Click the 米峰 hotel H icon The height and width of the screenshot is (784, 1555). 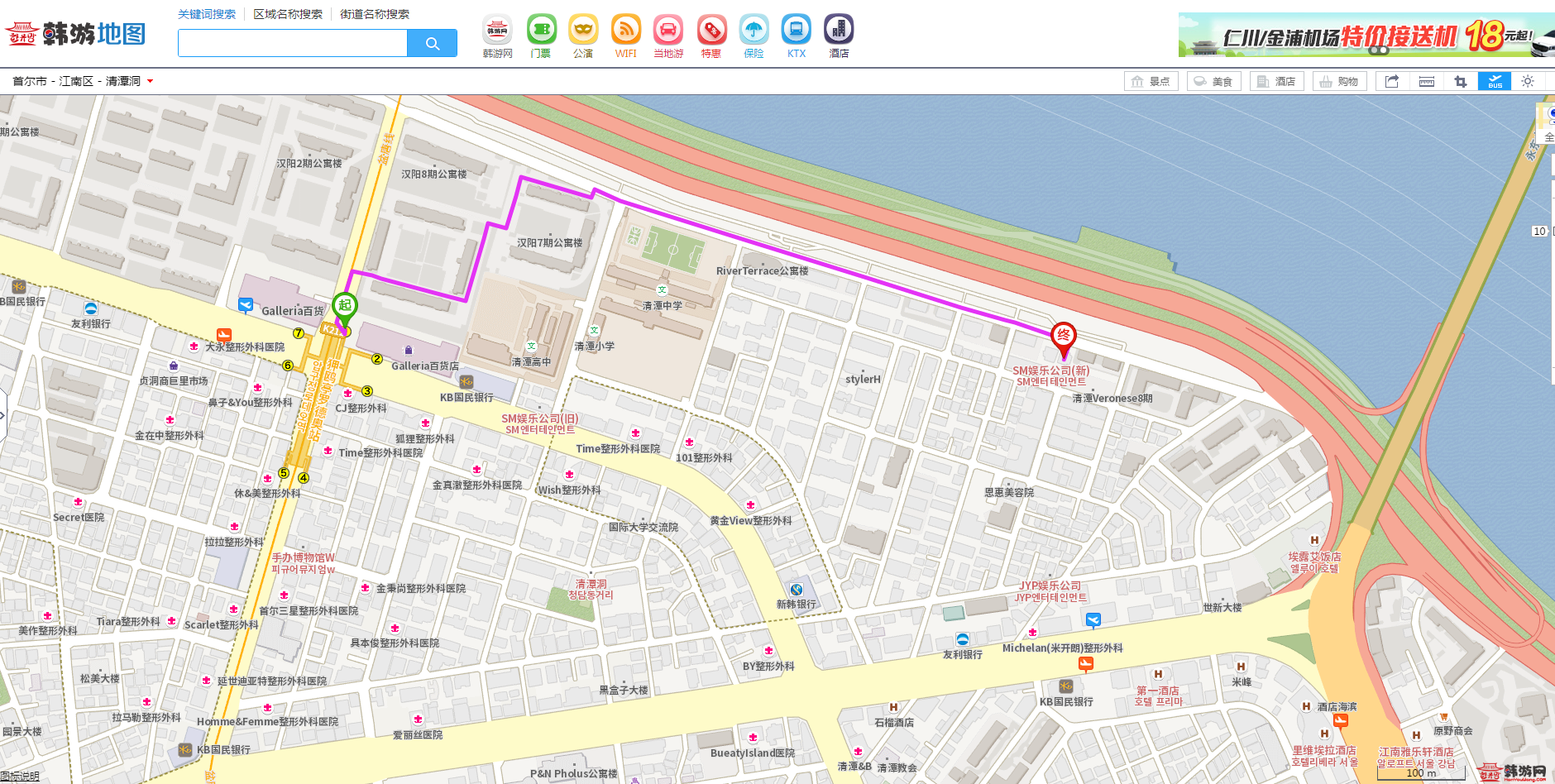tap(1241, 667)
